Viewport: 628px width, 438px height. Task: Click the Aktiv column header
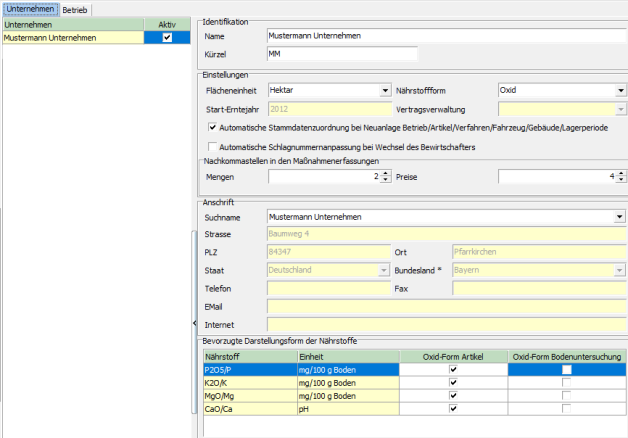(x=167, y=24)
